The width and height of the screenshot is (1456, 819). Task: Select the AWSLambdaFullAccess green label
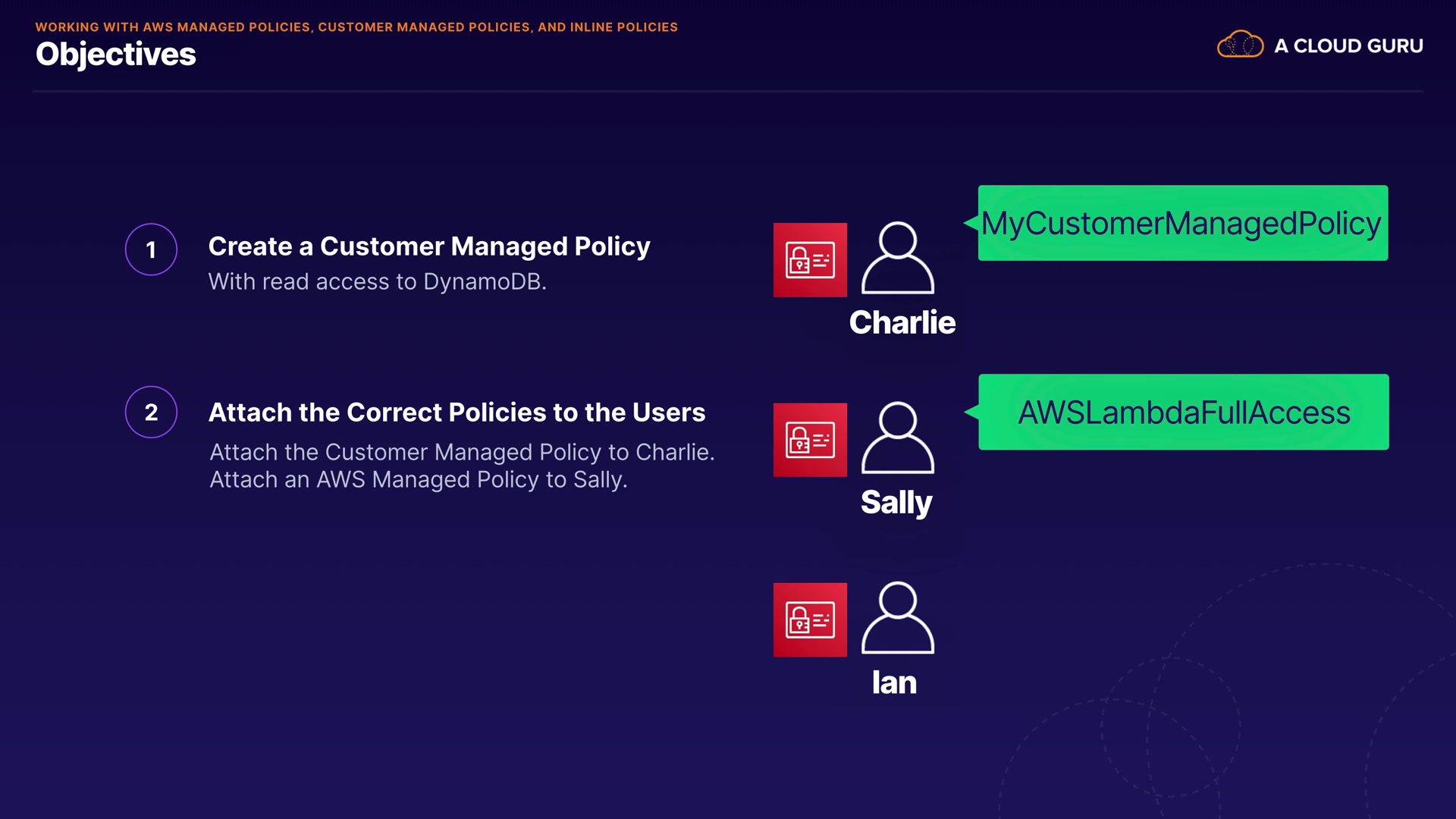coord(1183,413)
